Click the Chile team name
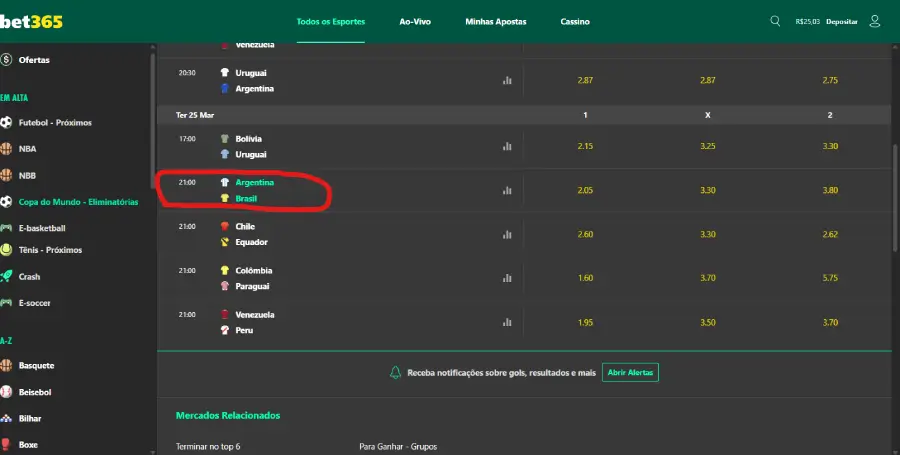900x455 pixels. (x=245, y=227)
